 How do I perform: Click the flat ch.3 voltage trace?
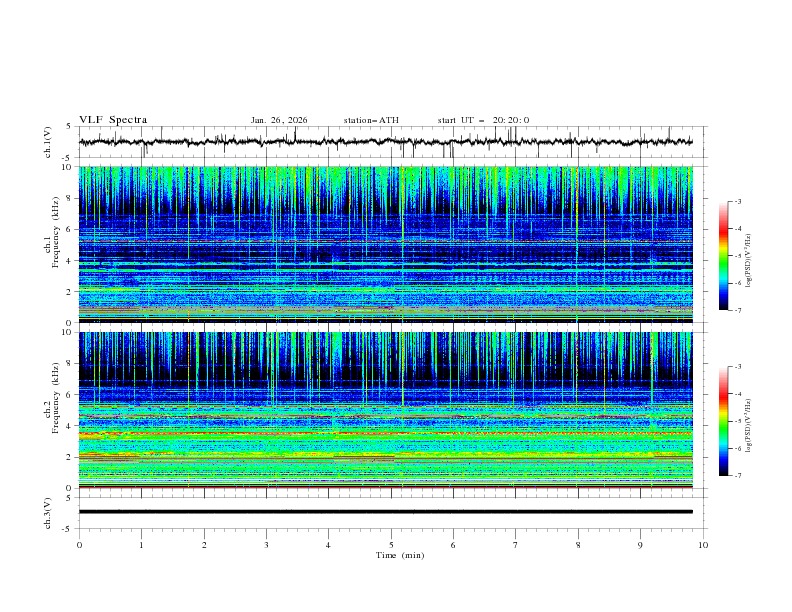[385, 512]
